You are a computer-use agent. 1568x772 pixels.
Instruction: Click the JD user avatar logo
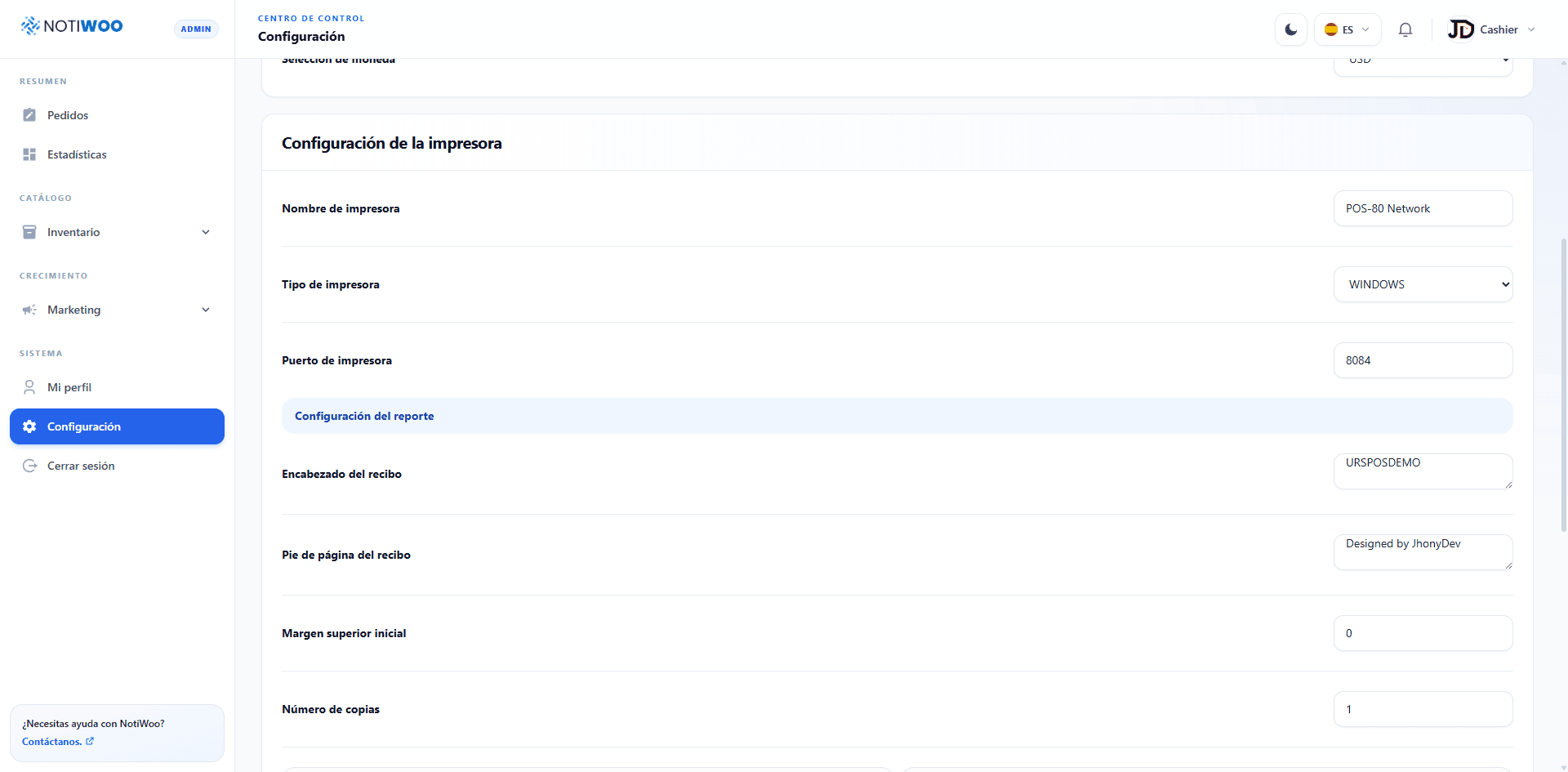tap(1461, 29)
